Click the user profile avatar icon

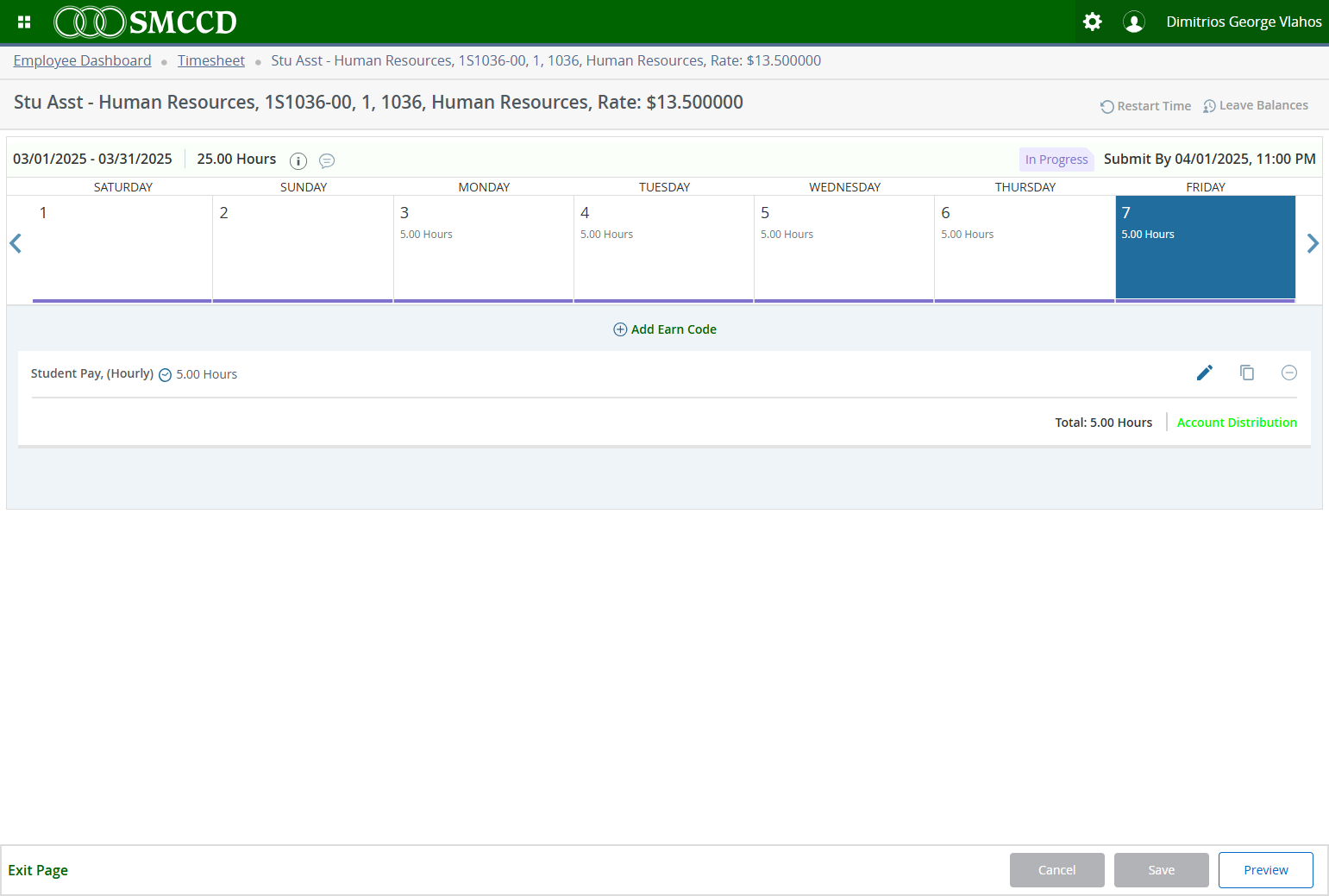click(x=1134, y=22)
